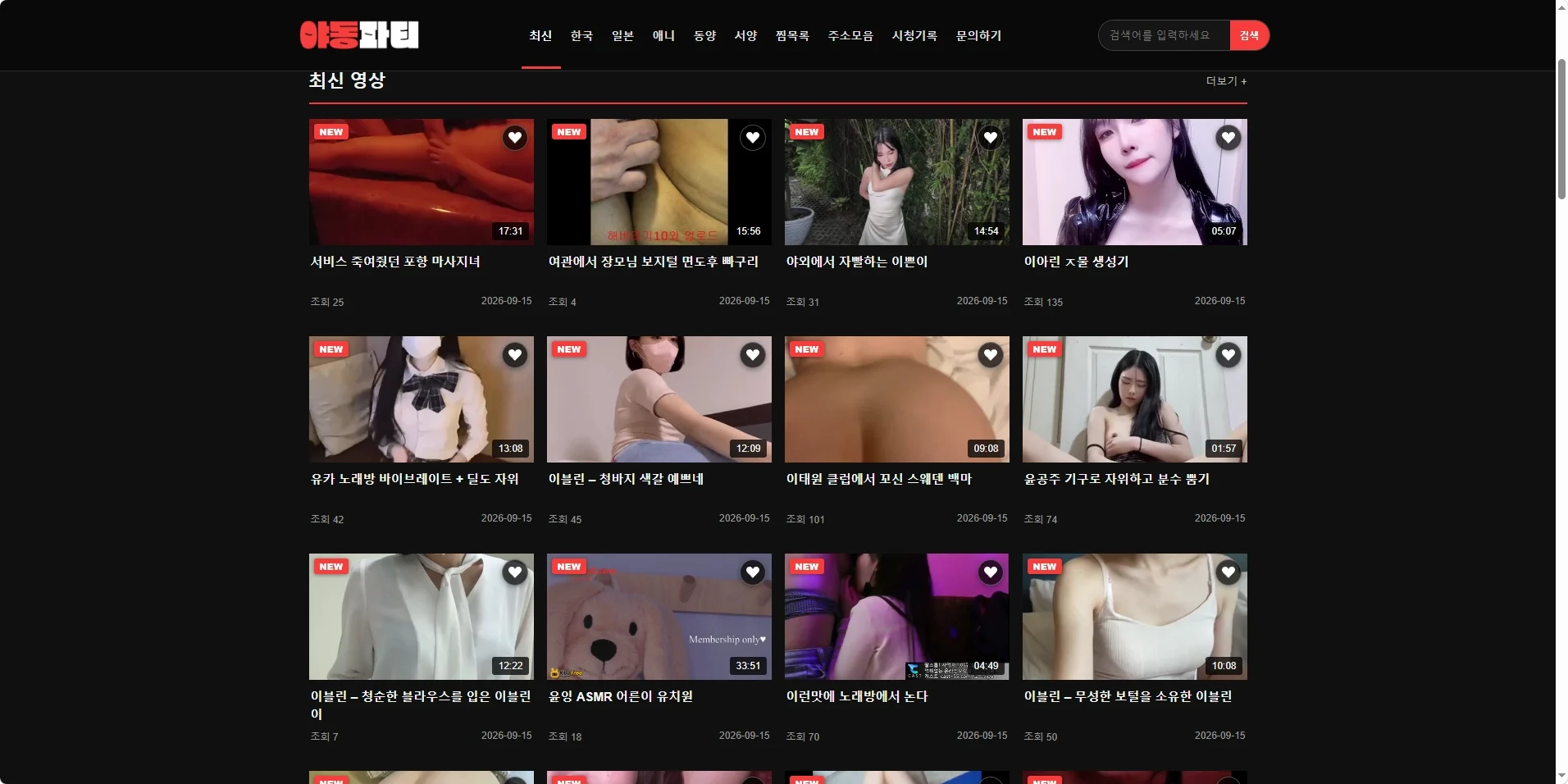Tap the heart on the 01:57 video
Viewport: 1568px width, 784px height.
coord(1228,355)
